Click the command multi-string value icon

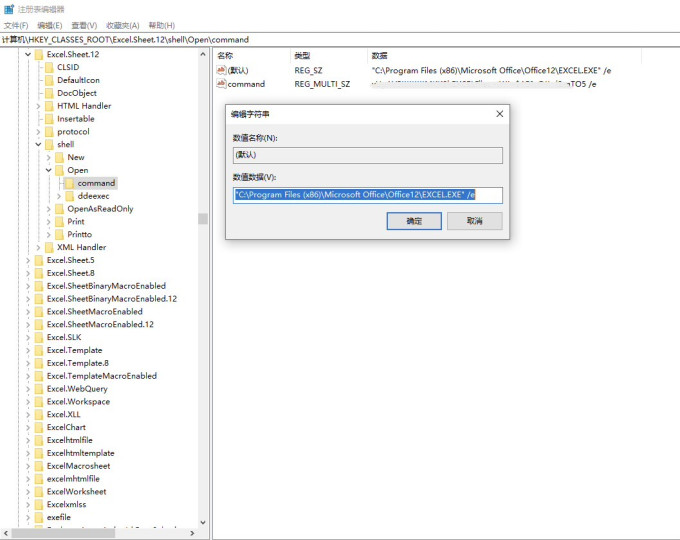click(x=221, y=84)
